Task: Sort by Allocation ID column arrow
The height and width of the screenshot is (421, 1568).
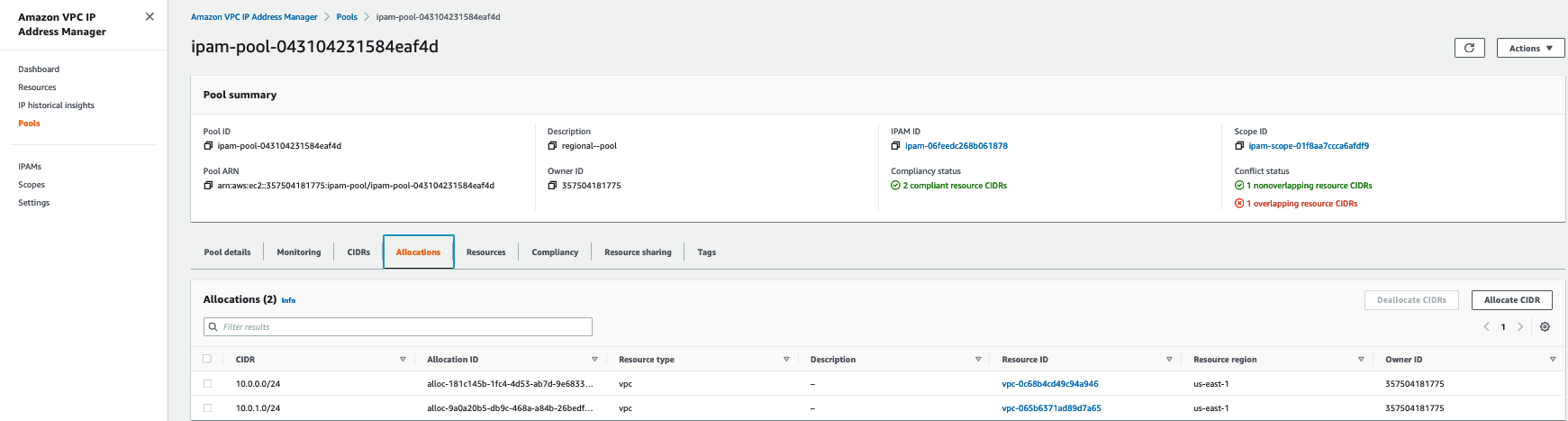Action: 594,360
